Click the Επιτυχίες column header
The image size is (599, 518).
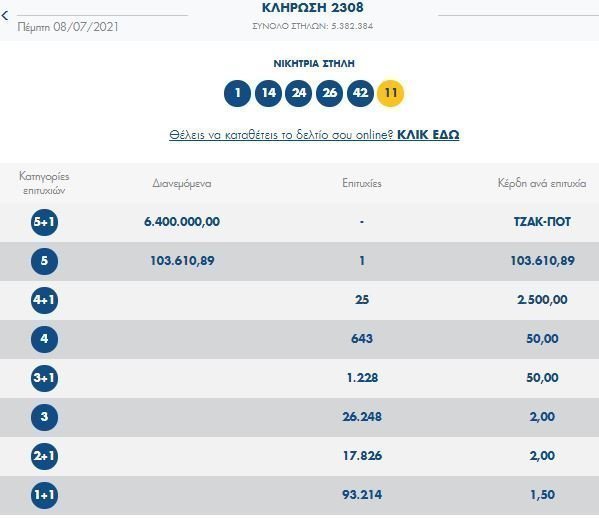362,183
